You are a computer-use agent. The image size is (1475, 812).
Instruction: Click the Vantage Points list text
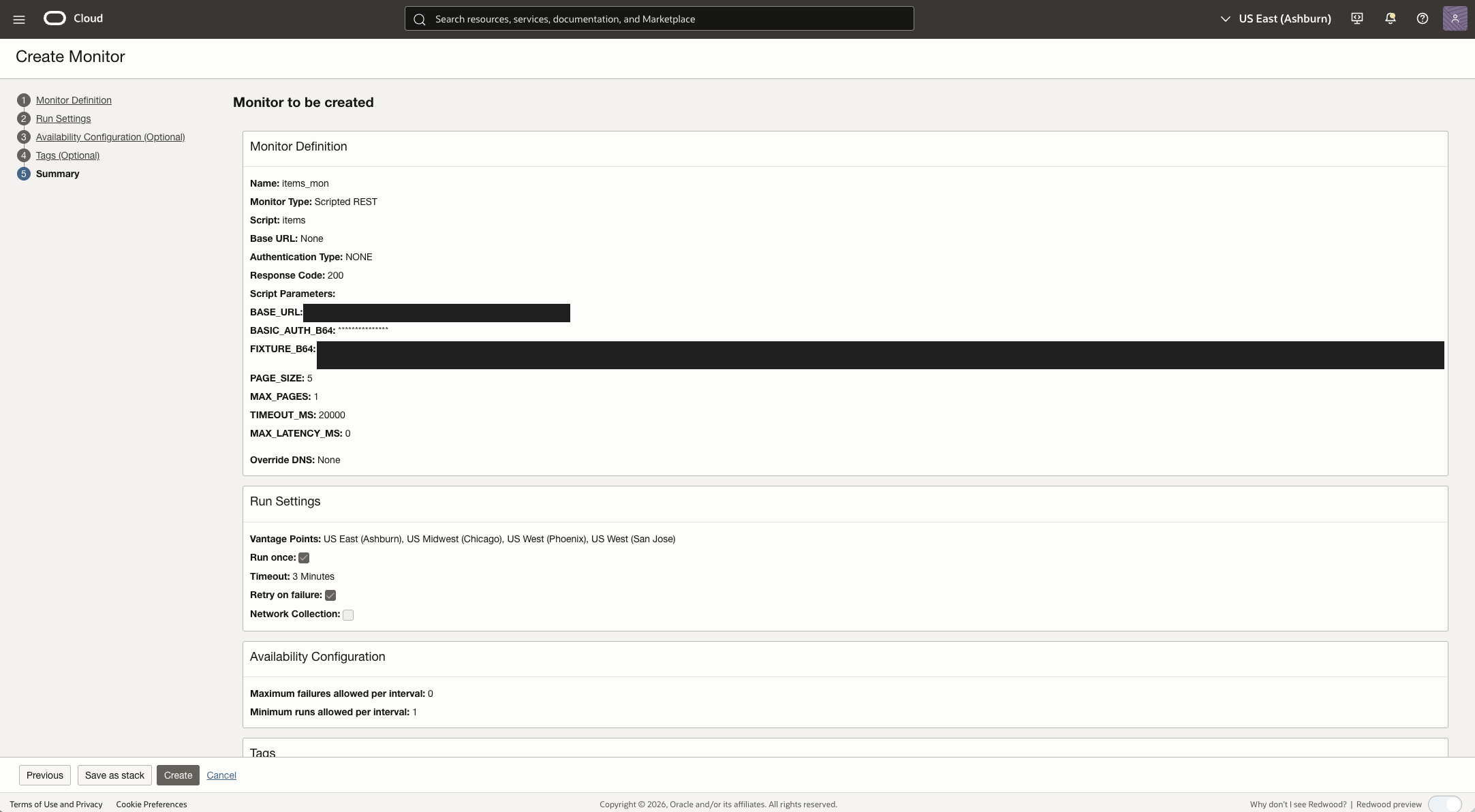[x=499, y=539]
